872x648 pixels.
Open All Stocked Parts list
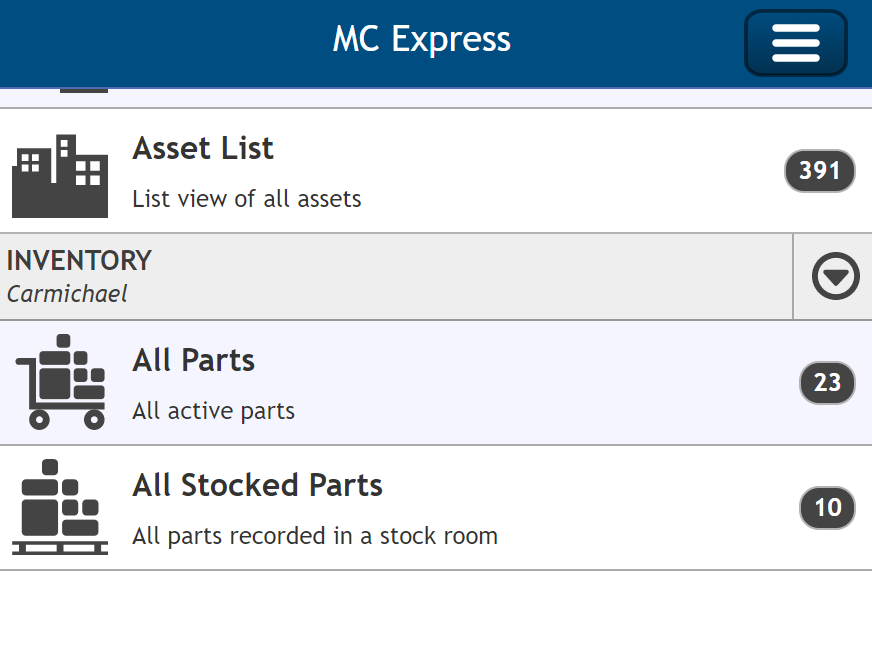(436, 508)
